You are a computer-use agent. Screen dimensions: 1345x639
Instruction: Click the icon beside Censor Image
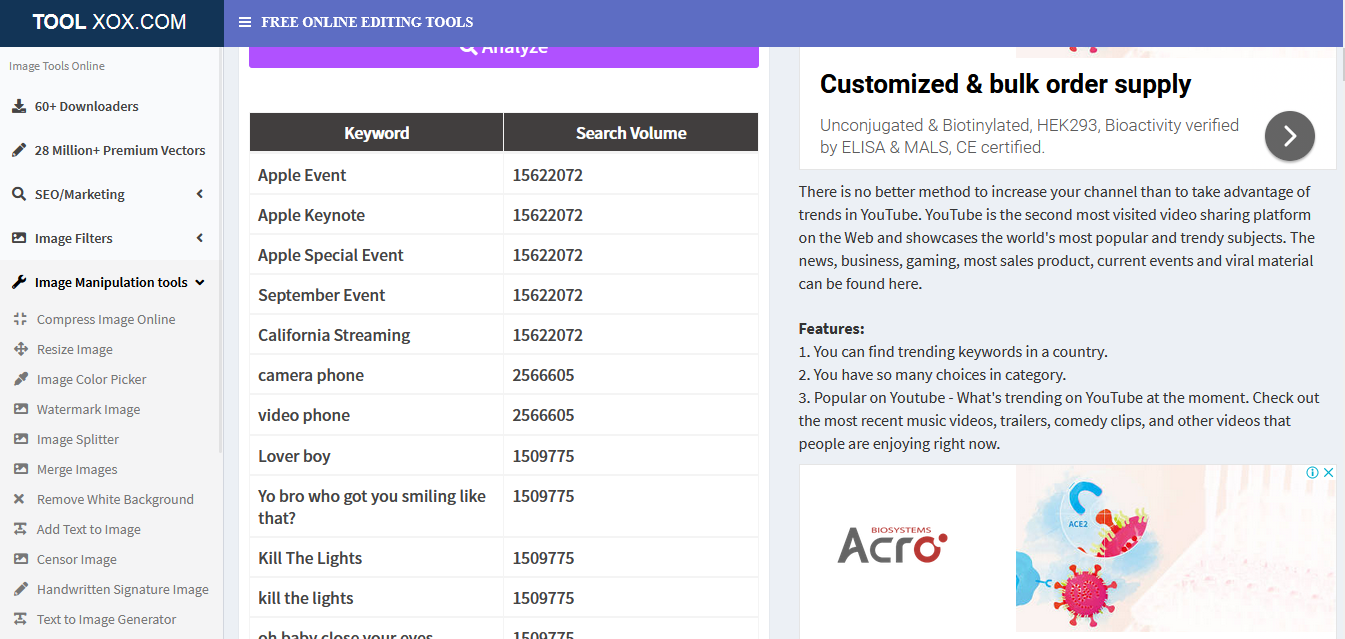[20, 559]
